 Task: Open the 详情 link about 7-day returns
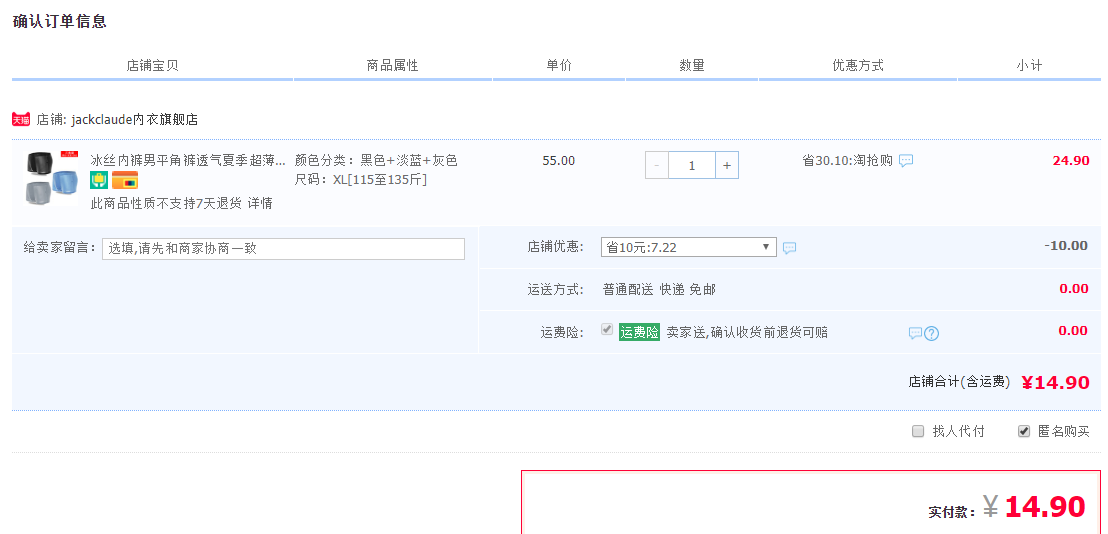tap(260, 203)
